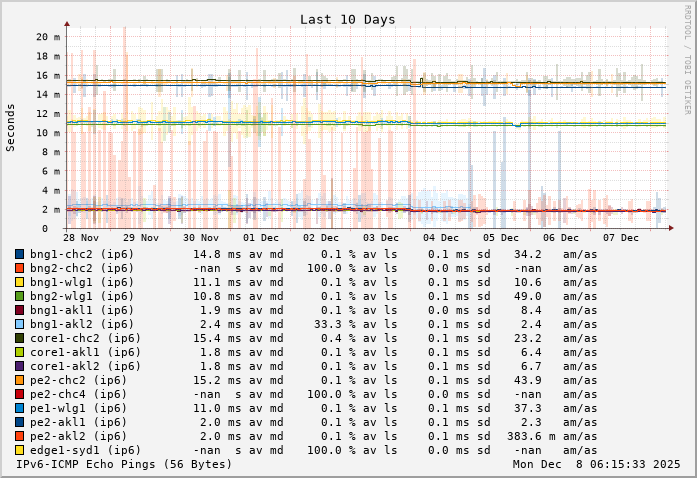Click the '20 m' y-axis tick label

49,36
